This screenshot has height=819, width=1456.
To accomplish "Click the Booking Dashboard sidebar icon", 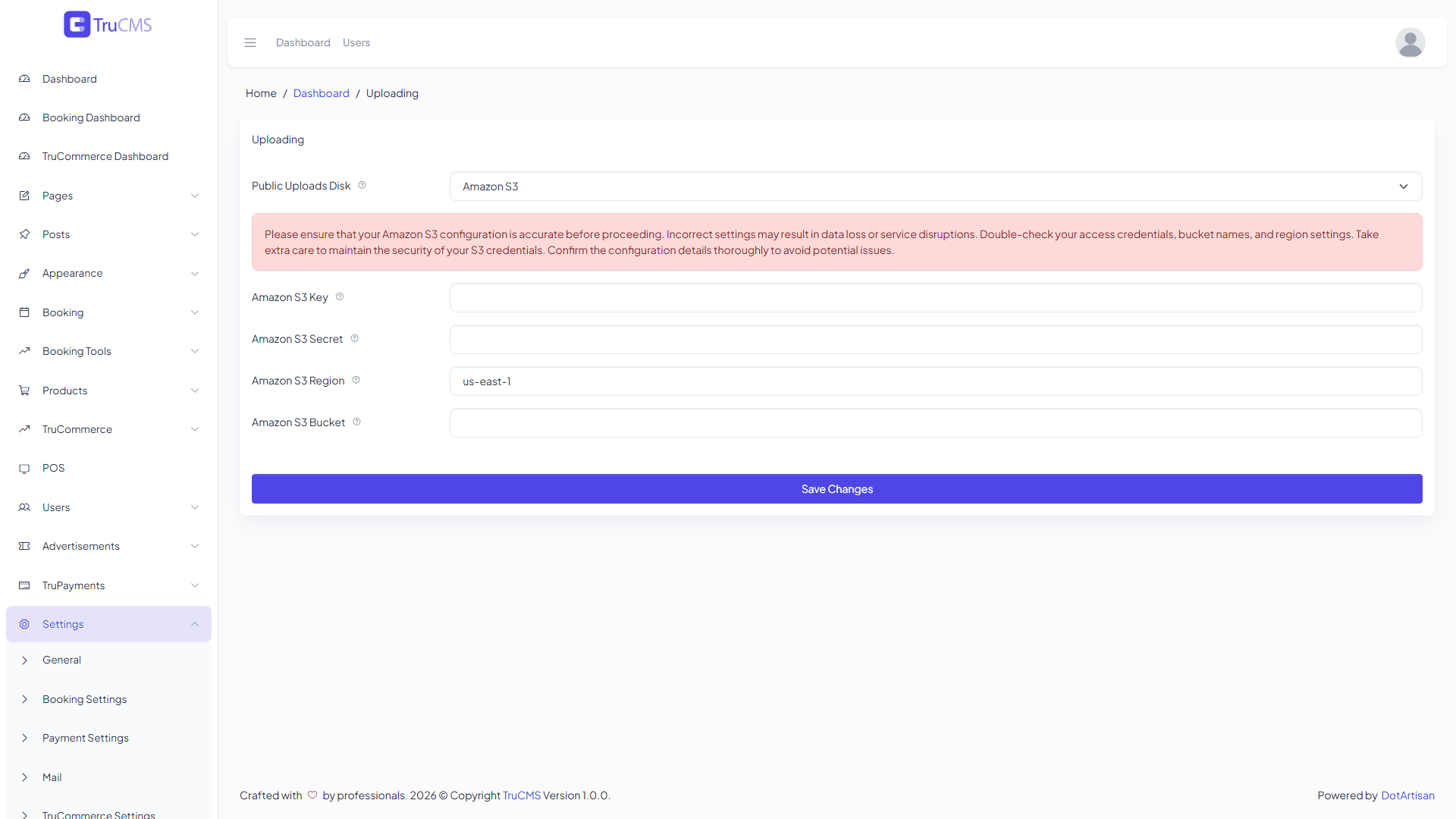I will (x=24, y=118).
